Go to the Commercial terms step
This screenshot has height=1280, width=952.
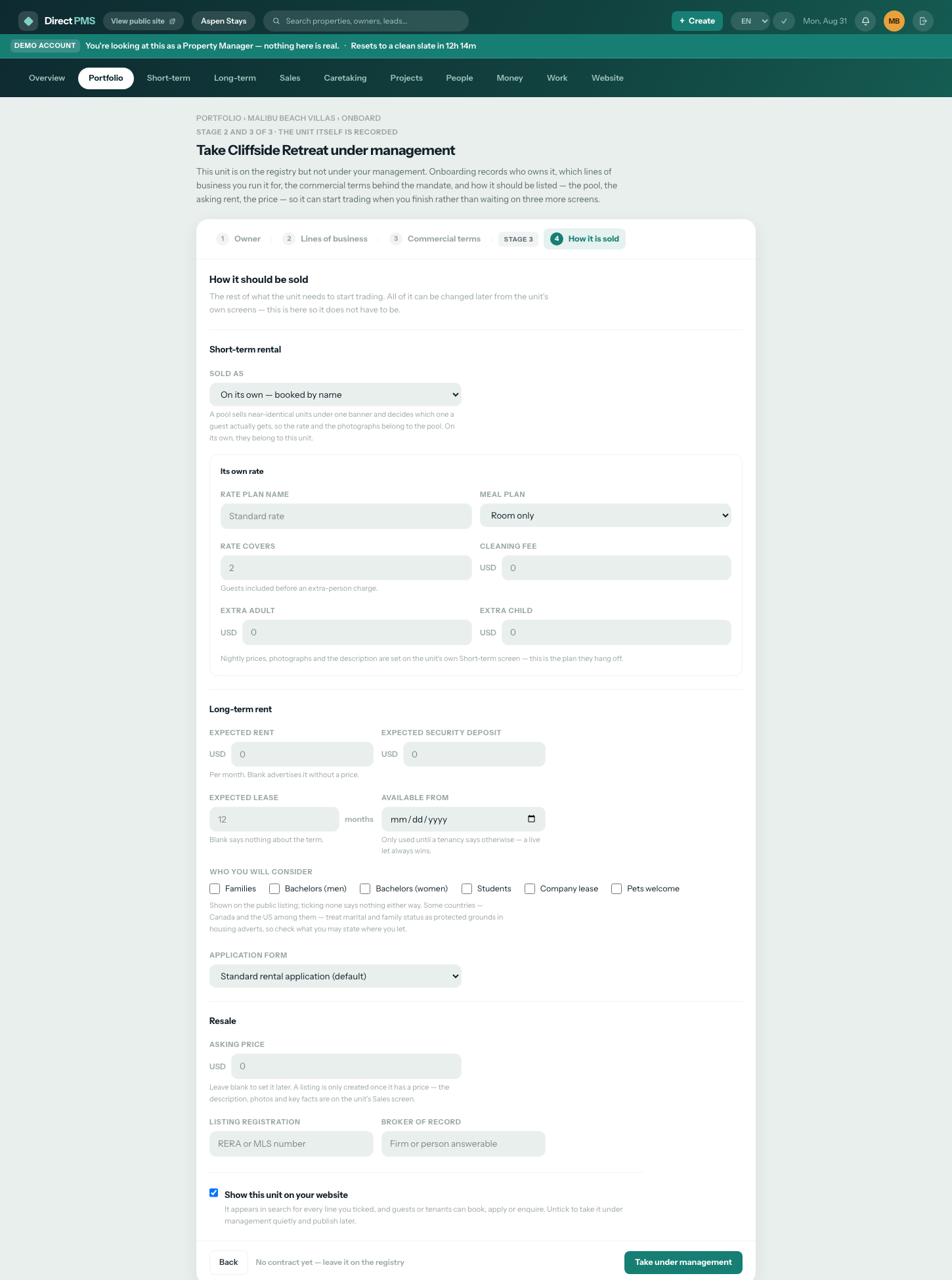435,239
